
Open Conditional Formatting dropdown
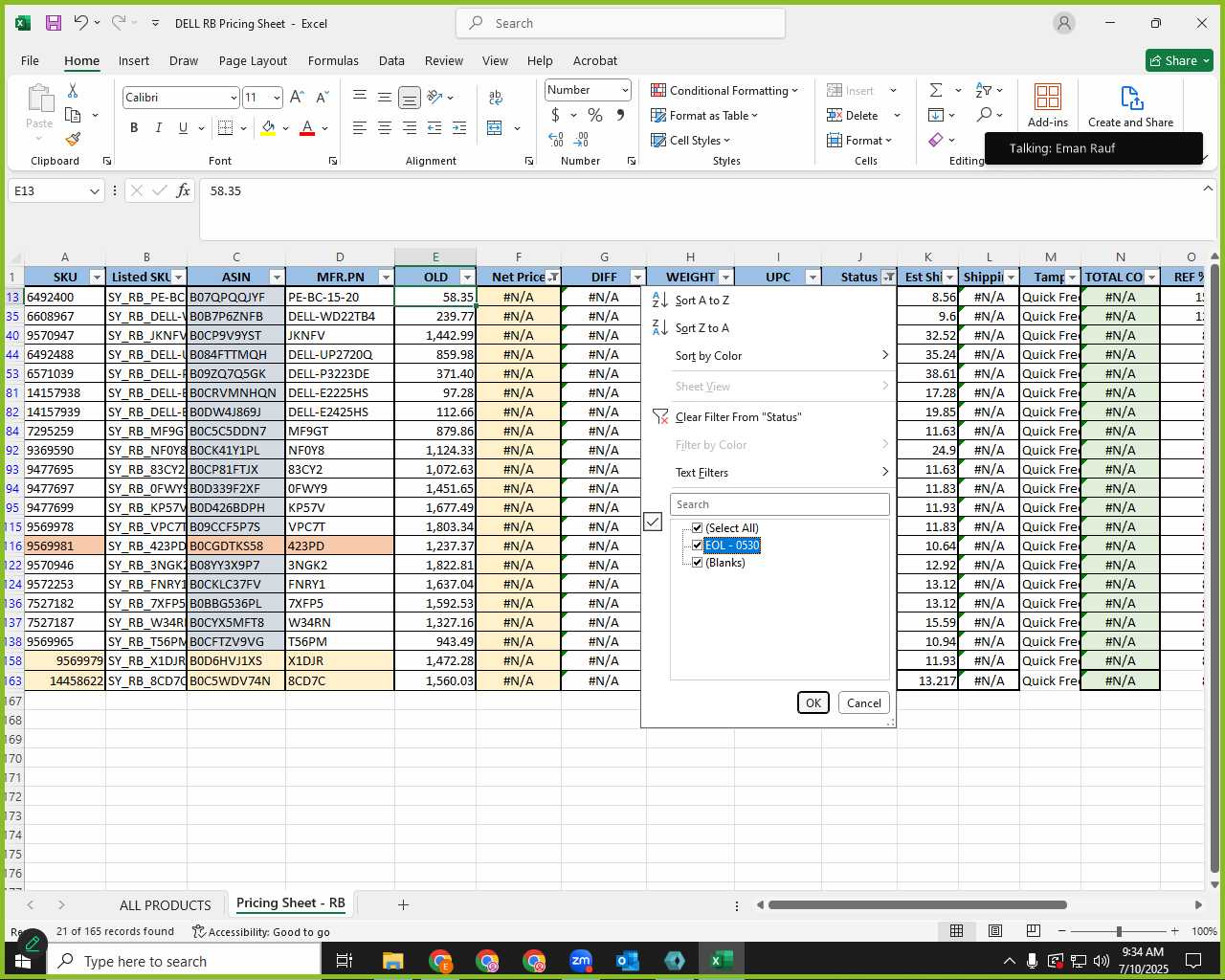(x=724, y=90)
